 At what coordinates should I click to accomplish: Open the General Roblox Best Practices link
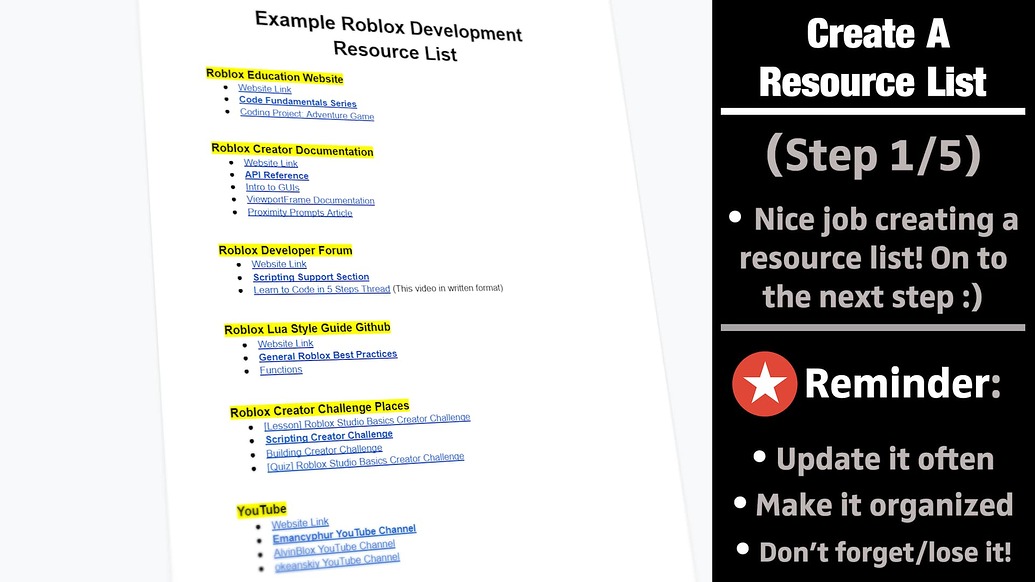pos(328,354)
